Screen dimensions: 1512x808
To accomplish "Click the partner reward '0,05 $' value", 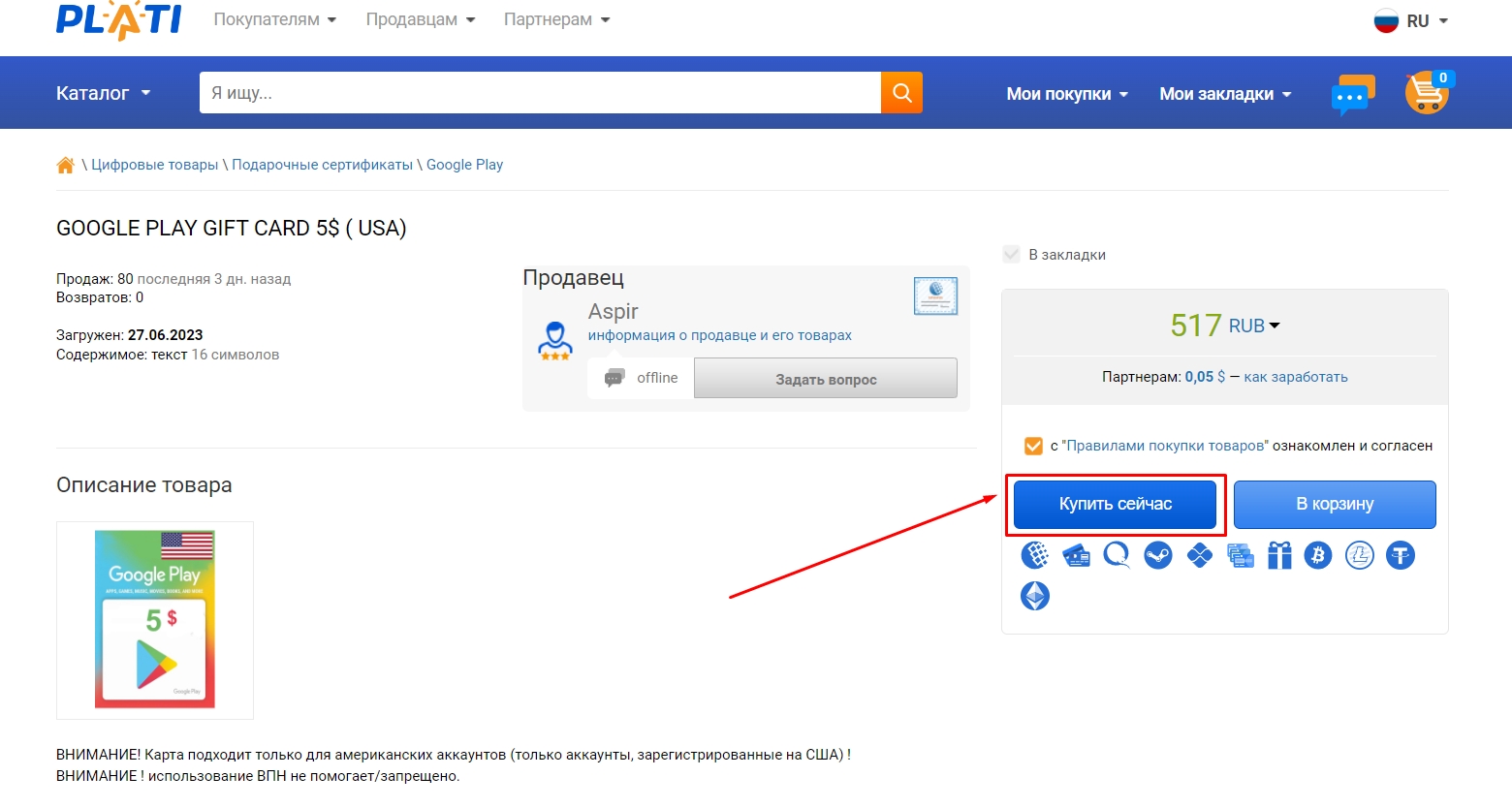I will [x=1205, y=377].
